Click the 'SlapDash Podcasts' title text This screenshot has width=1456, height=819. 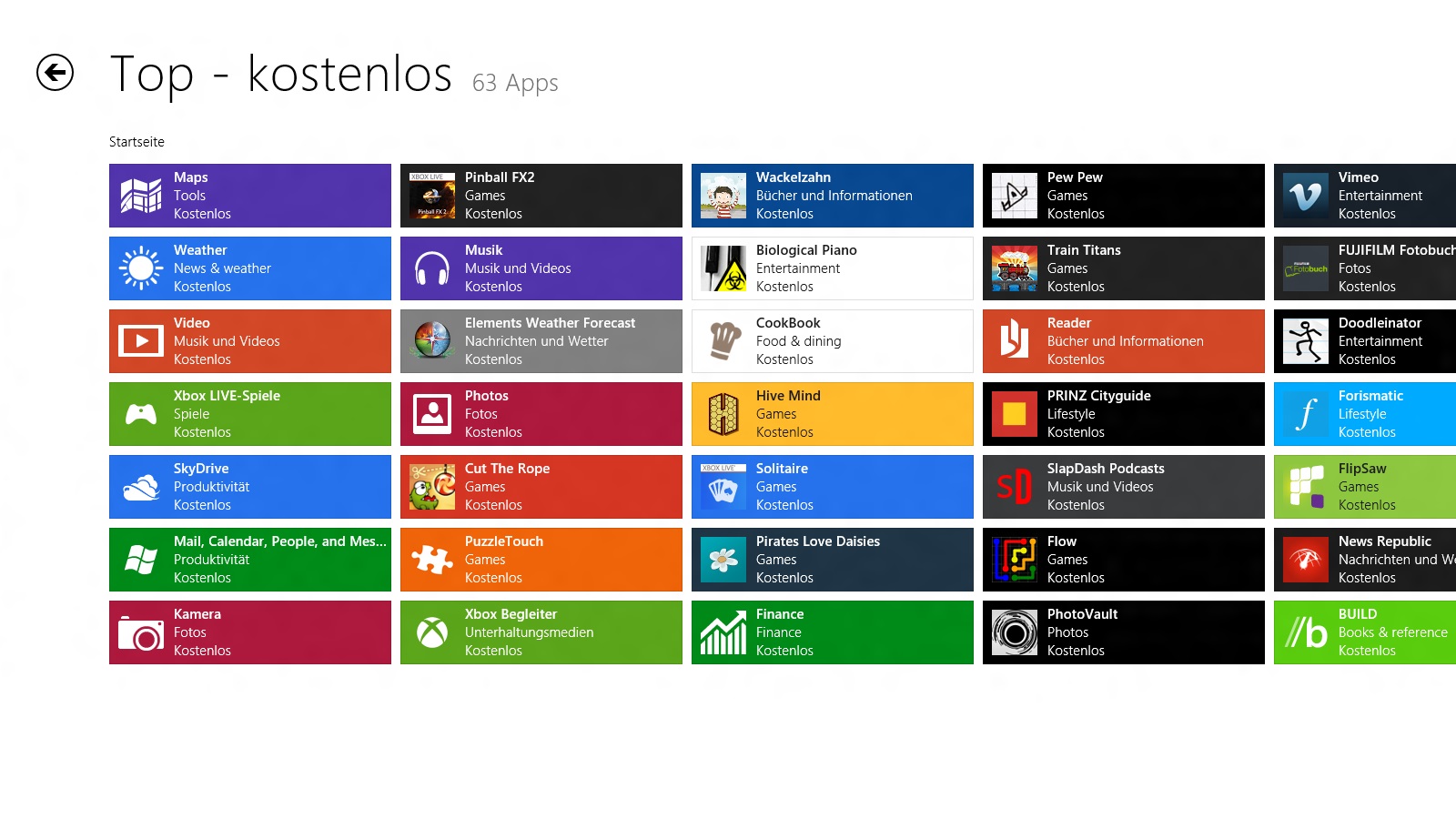point(1106,469)
